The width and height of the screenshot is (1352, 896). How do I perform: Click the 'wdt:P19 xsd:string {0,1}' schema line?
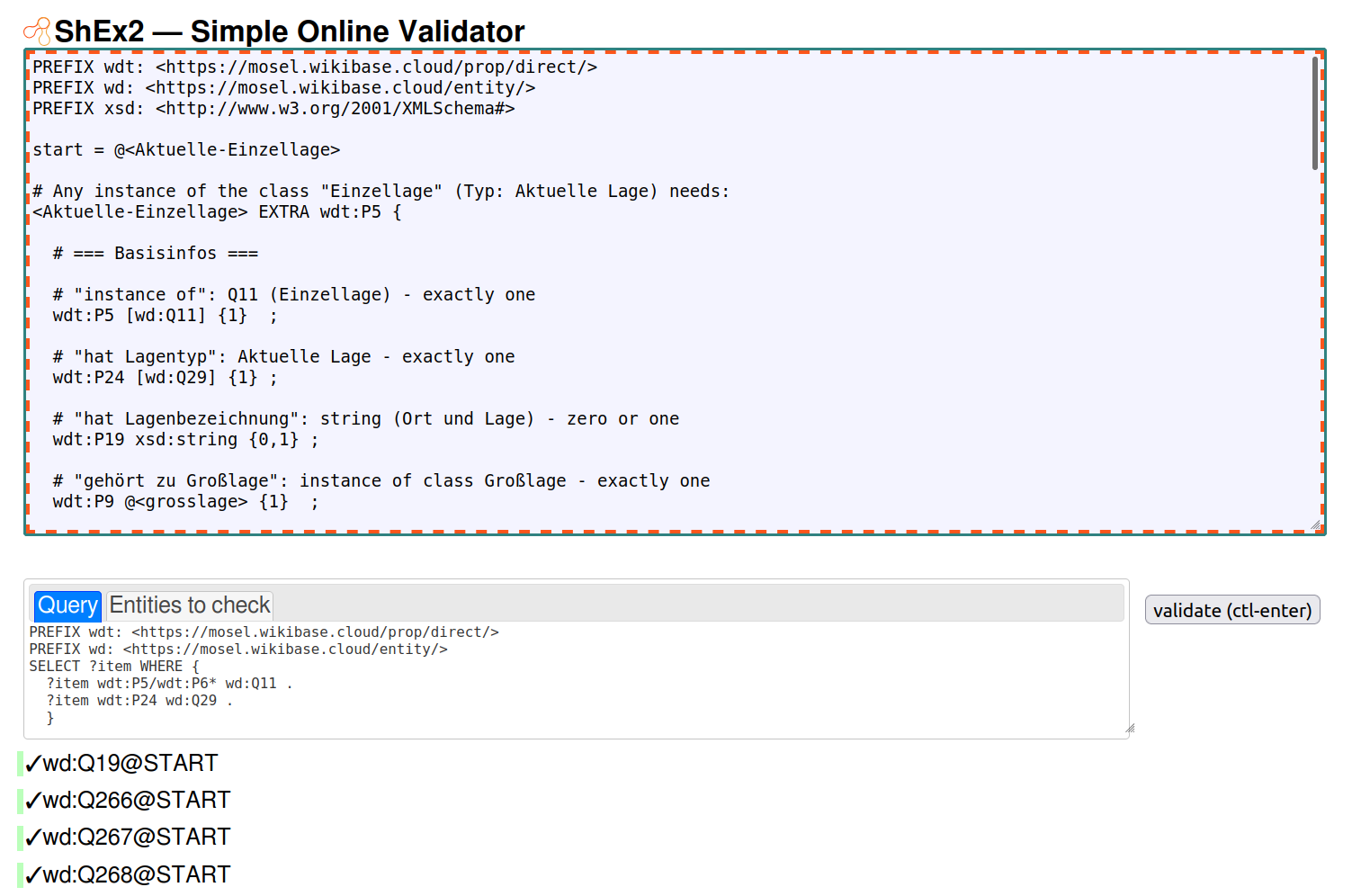[x=185, y=440]
